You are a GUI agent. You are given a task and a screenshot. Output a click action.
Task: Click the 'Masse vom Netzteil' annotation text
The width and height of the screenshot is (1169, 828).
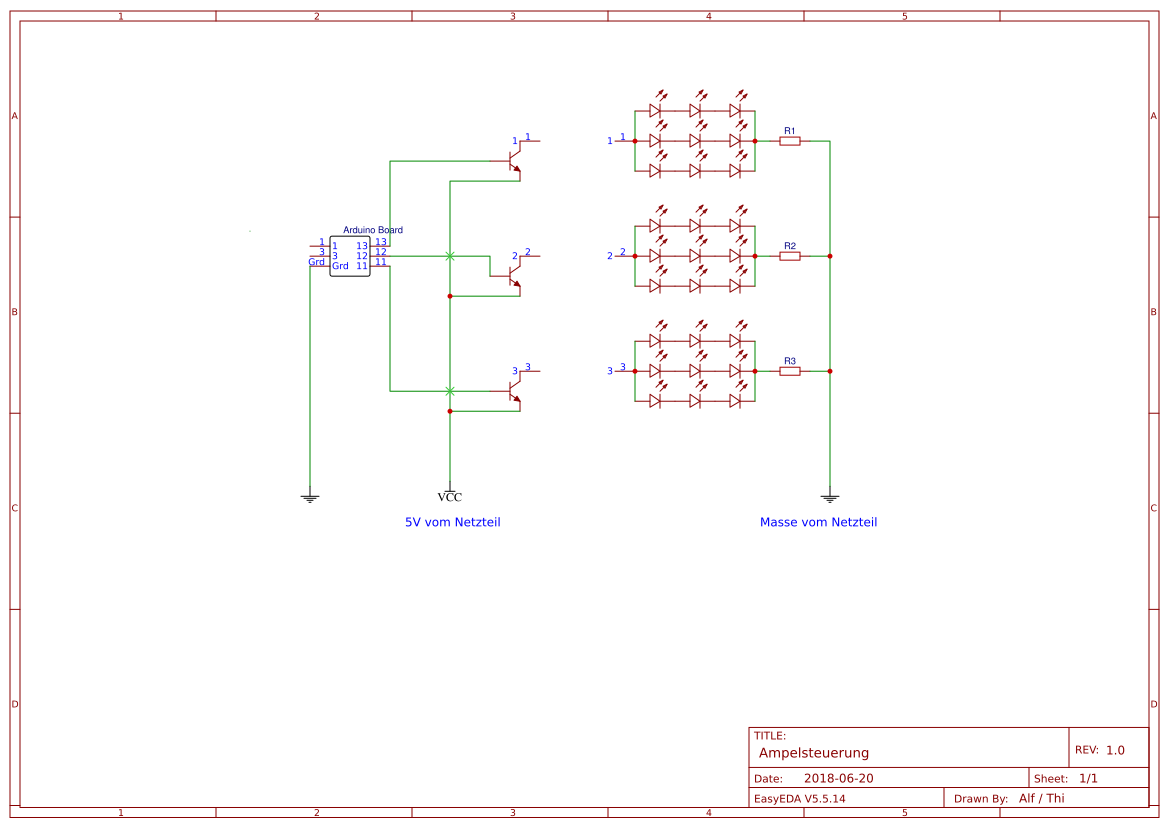pyautogui.click(x=820, y=521)
